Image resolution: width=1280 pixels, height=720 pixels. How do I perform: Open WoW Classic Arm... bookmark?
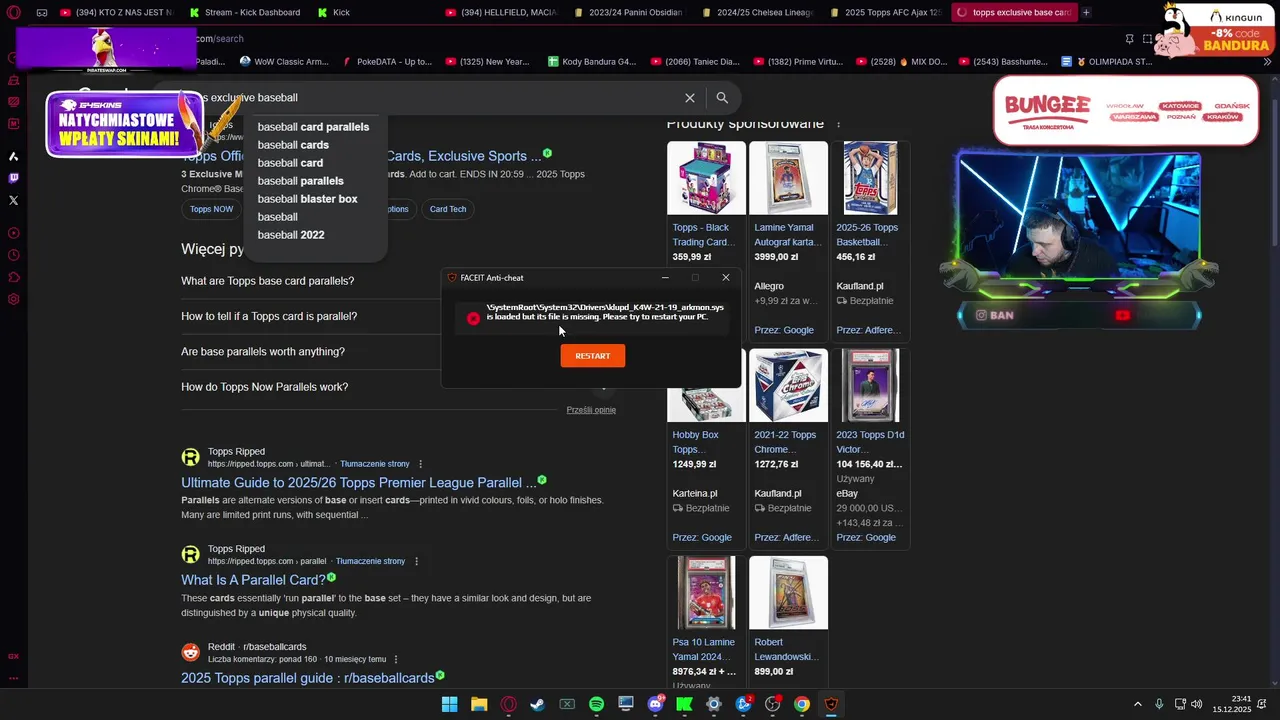coord(284,62)
